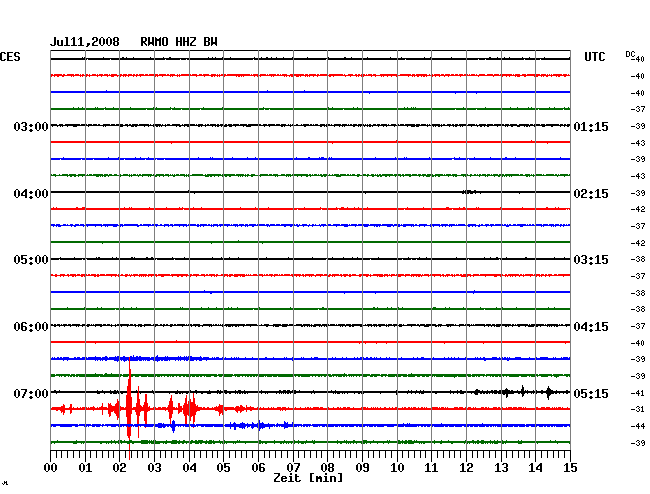Click minute tick label 03

coord(154,468)
